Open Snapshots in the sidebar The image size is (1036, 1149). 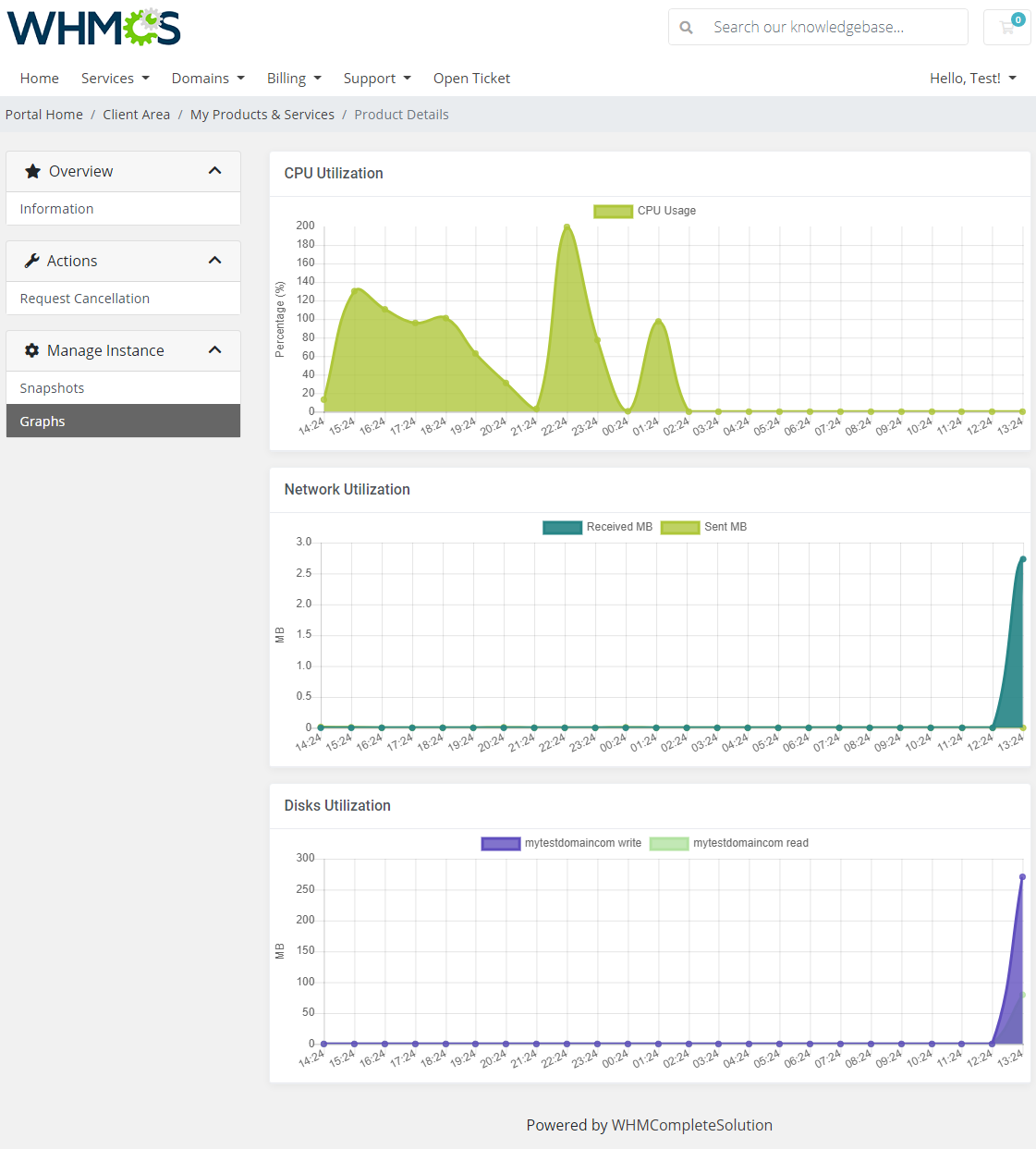pos(123,388)
